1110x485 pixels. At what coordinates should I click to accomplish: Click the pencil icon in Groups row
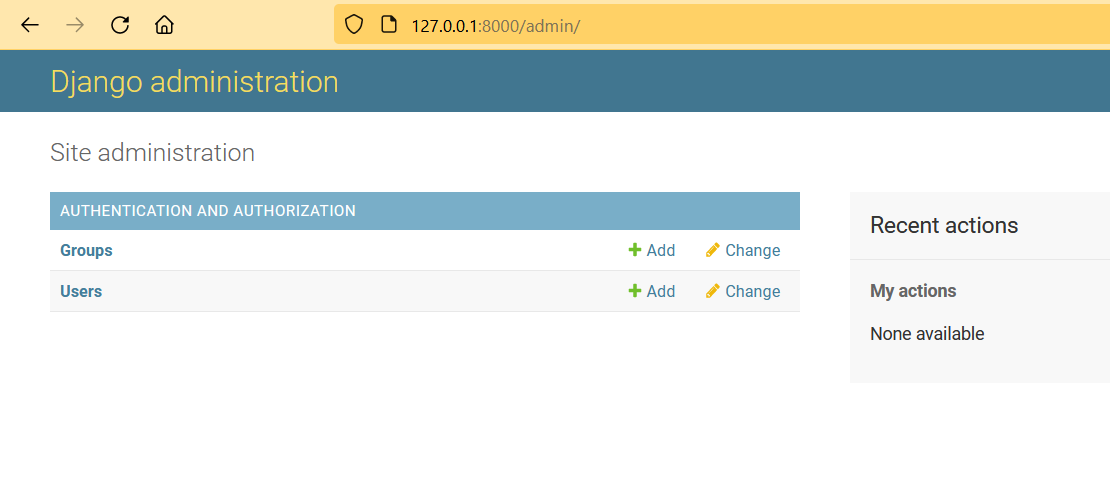point(712,250)
